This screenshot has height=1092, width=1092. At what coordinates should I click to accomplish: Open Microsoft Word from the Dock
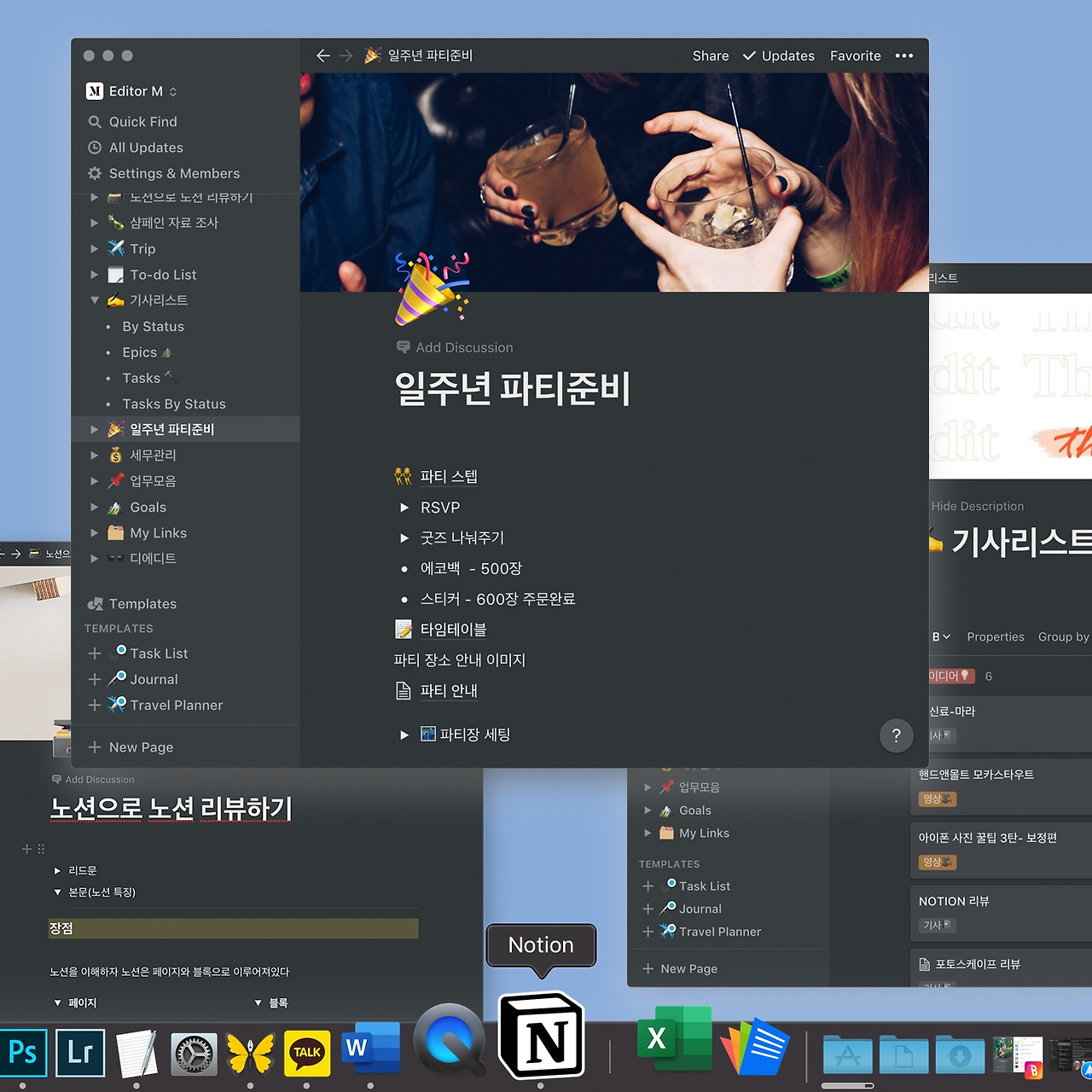[370, 1049]
